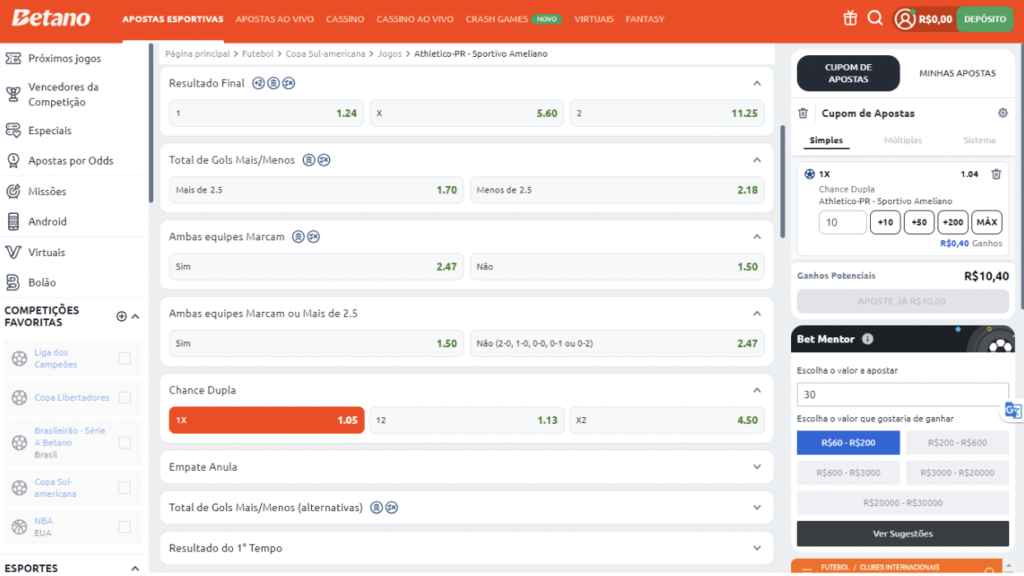Check the NBA checkbox
Screen dimensions: 1024x576
(x=124, y=526)
